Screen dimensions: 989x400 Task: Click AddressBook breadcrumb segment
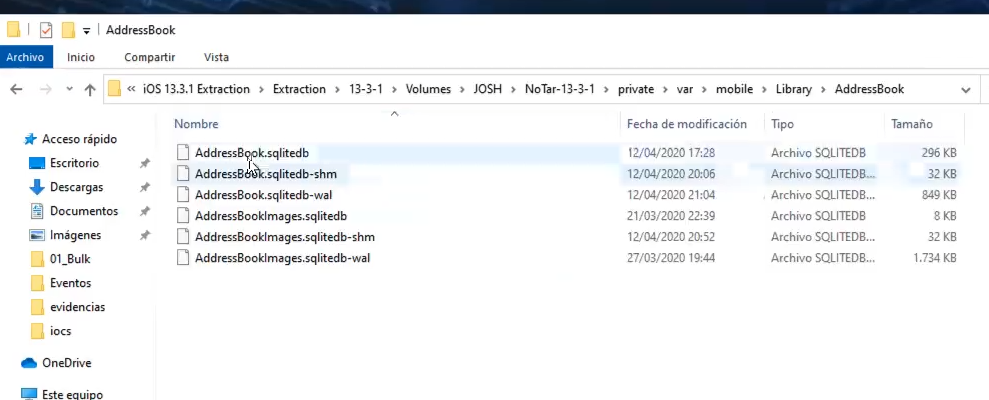click(869, 89)
